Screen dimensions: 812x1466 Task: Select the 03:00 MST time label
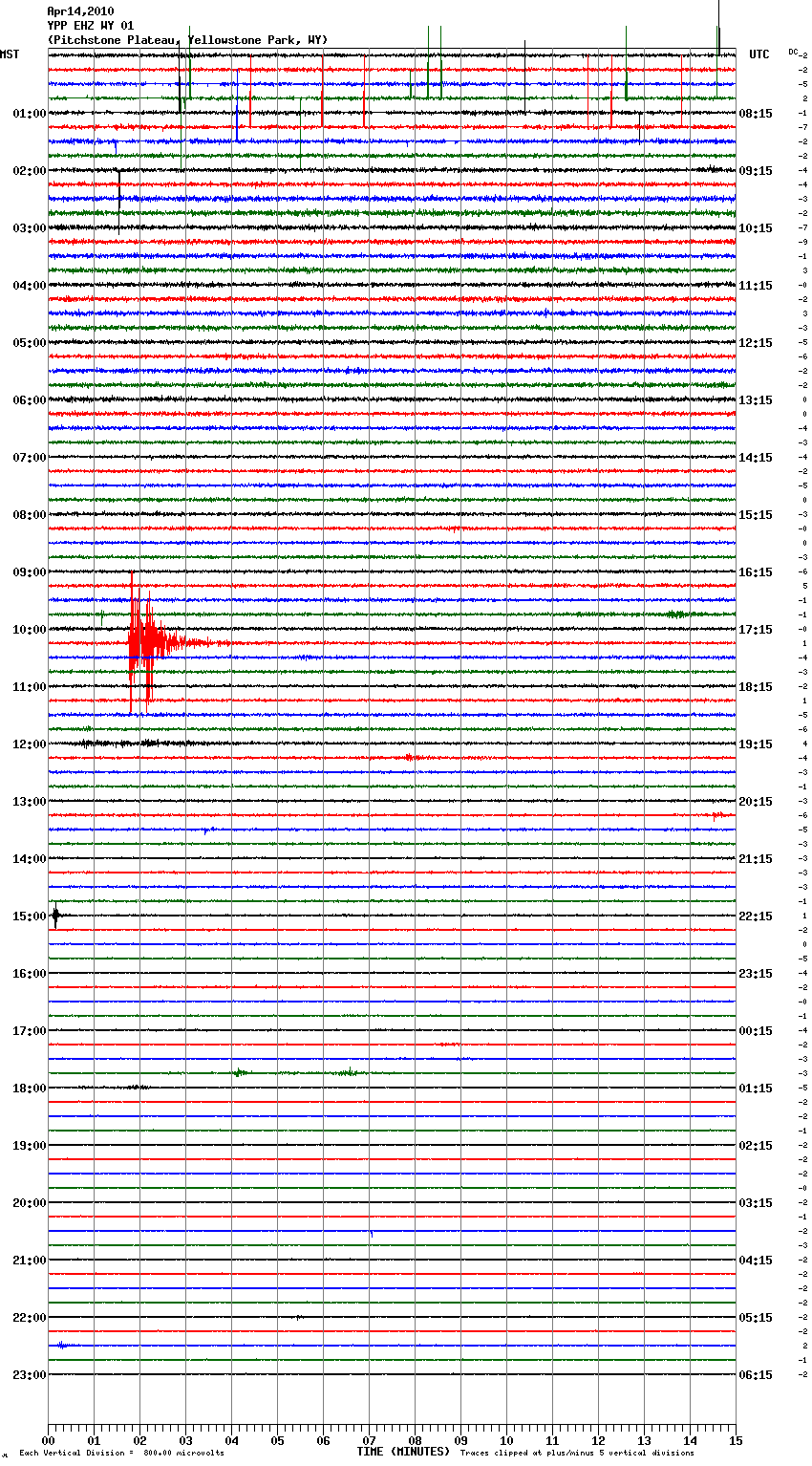tap(30, 228)
